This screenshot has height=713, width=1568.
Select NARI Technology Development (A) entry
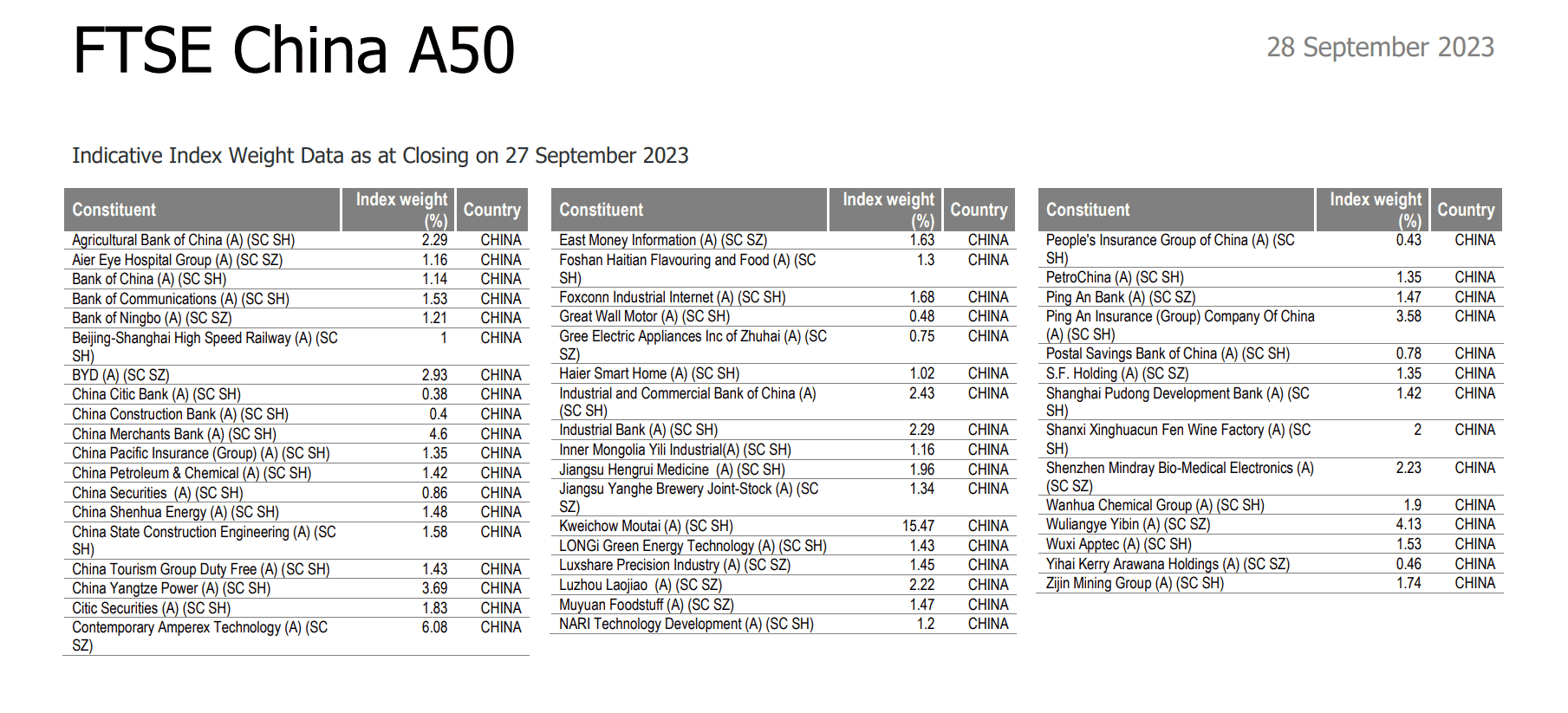(686, 624)
